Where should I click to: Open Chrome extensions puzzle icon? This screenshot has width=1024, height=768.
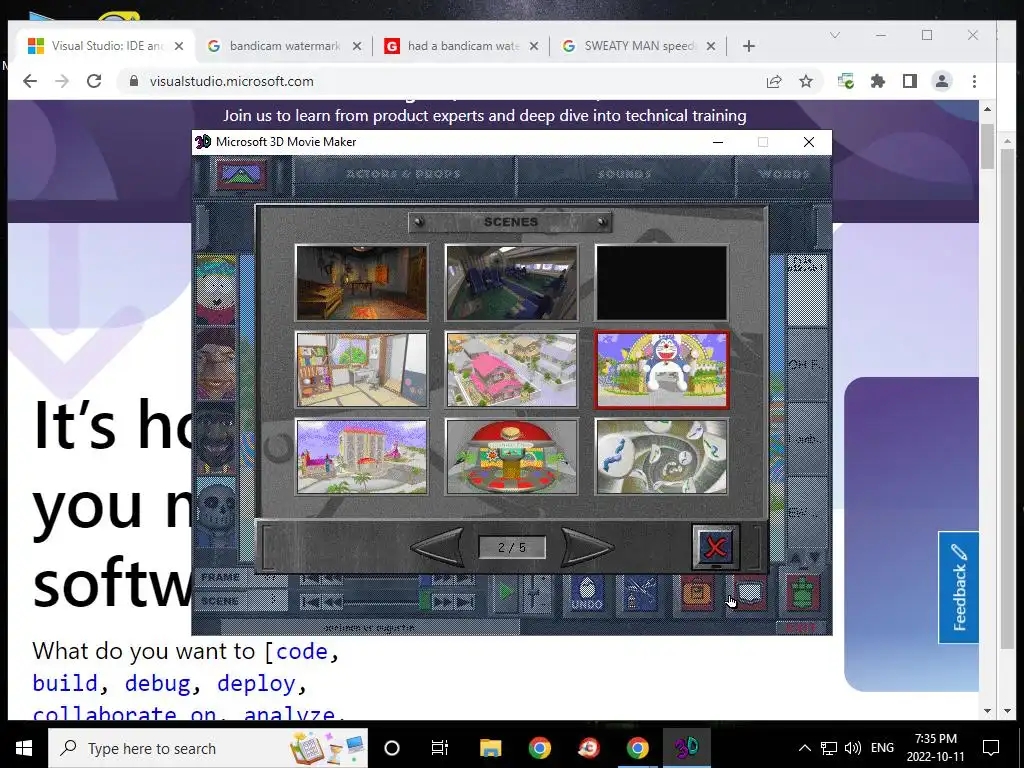878,81
